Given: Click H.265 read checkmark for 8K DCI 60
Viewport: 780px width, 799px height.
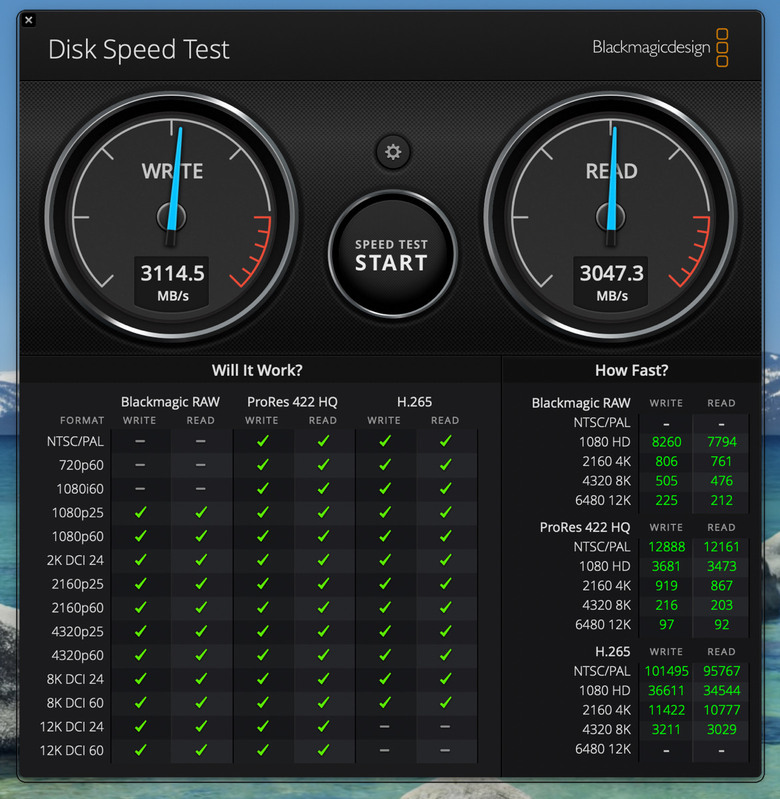Looking at the screenshot, I should coord(445,703).
